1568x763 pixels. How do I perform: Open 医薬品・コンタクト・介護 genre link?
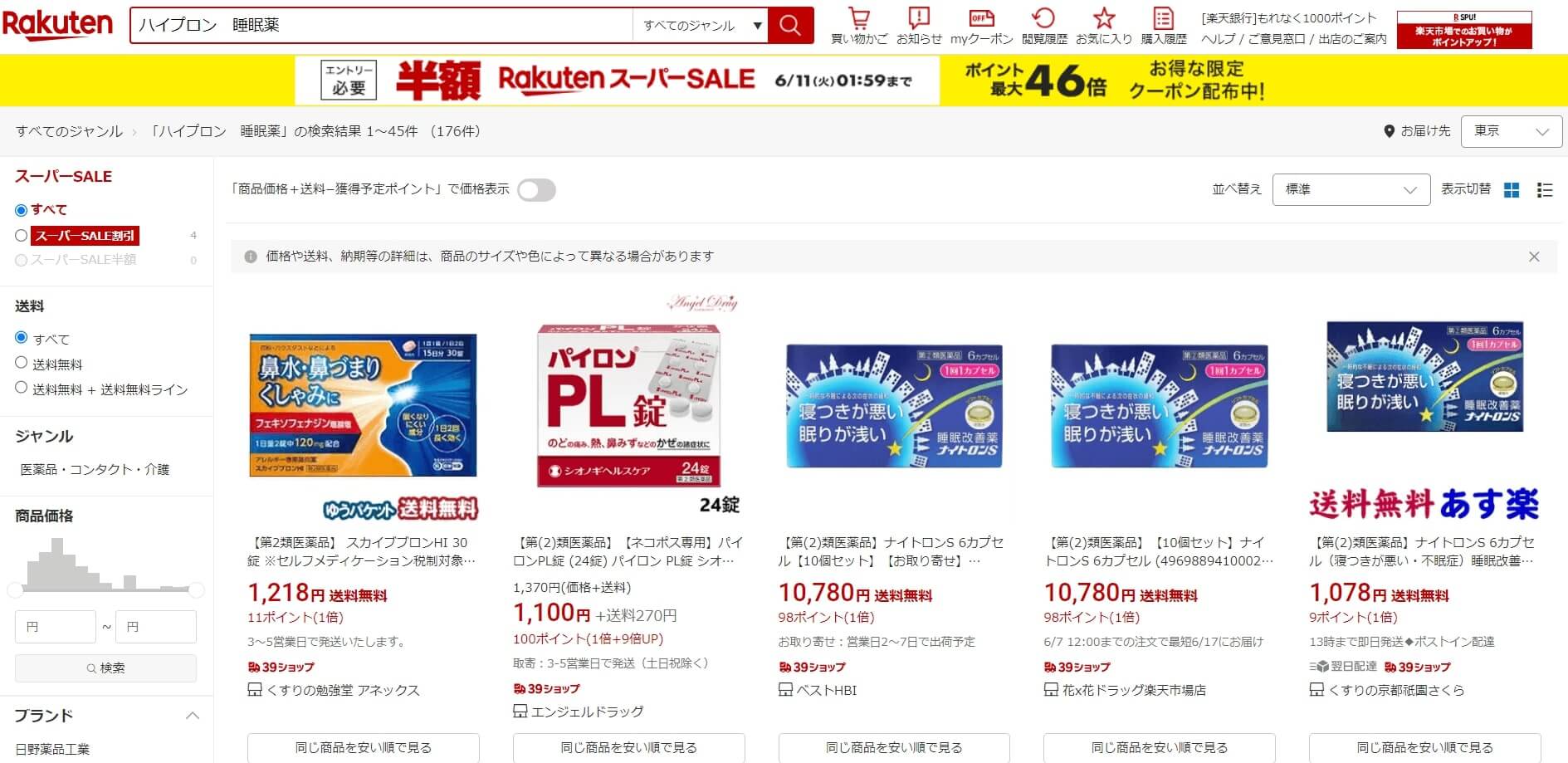pyautogui.click(x=95, y=469)
